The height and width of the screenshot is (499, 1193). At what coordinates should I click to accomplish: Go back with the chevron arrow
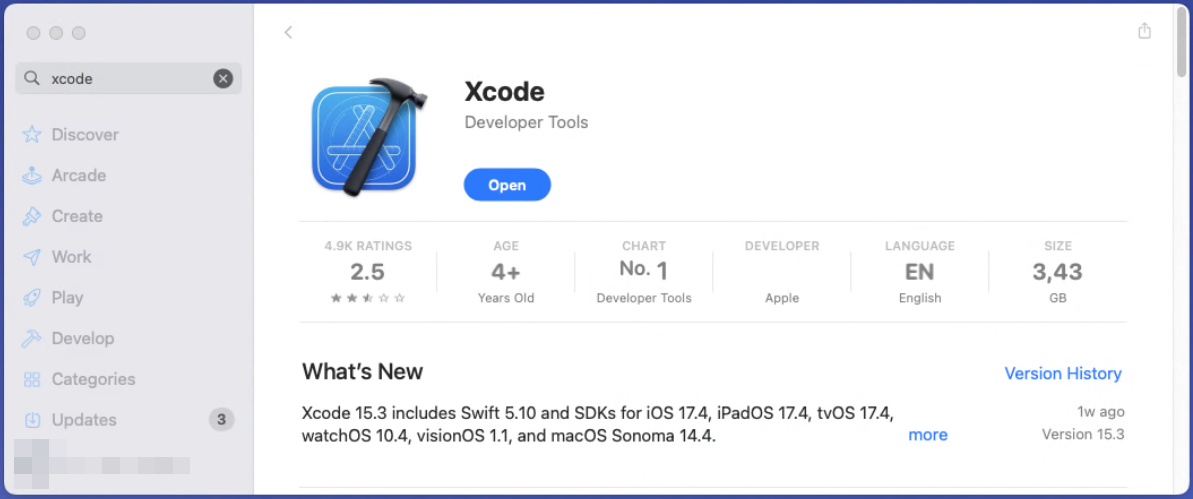[x=288, y=32]
